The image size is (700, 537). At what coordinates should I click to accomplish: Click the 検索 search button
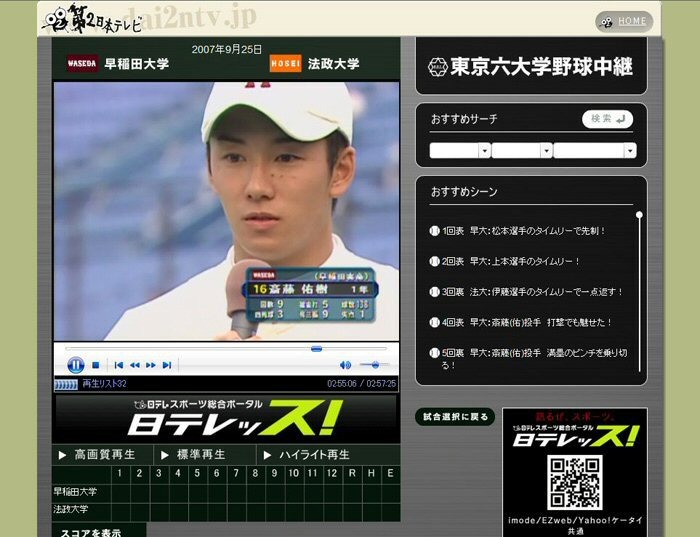(x=607, y=119)
